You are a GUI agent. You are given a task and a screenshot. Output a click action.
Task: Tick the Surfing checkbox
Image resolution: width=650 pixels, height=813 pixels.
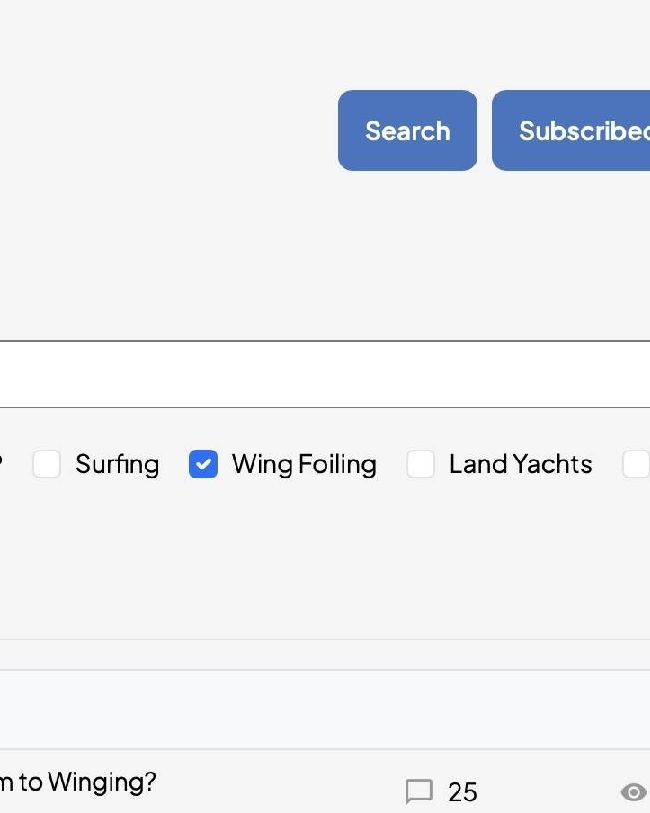(47, 464)
